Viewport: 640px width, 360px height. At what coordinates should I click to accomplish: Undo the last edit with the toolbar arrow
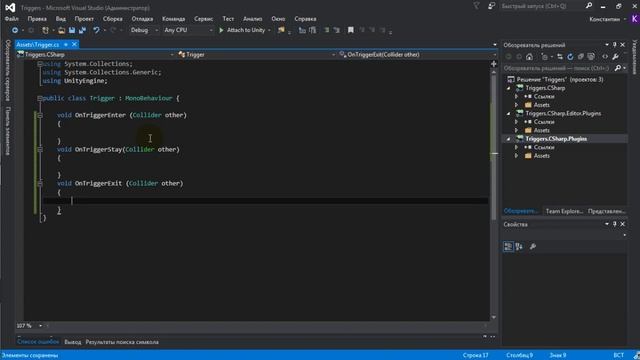coord(96,30)
